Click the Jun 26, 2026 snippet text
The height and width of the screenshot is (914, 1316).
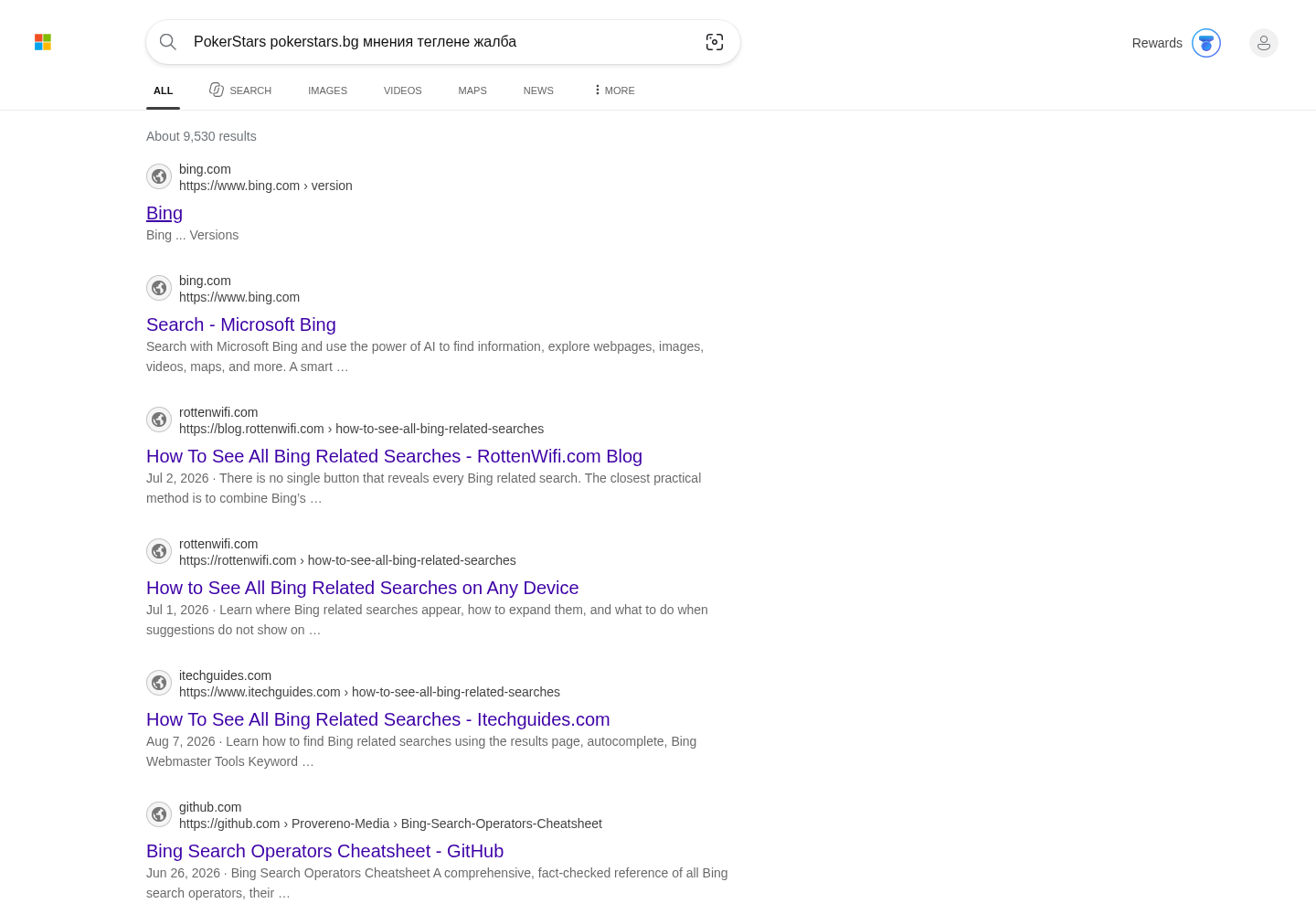[x=437, y=883]
